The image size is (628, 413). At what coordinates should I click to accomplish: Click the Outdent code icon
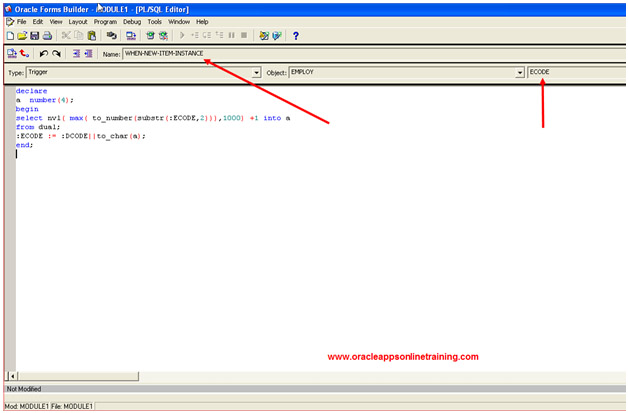[x=88, y=54]
